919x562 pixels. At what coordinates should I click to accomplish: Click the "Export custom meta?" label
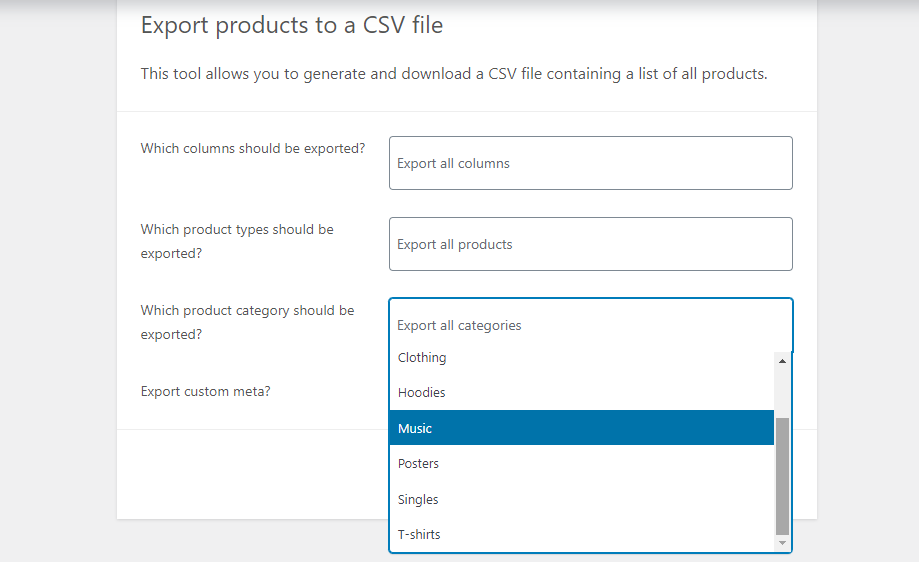coord(205,391)
